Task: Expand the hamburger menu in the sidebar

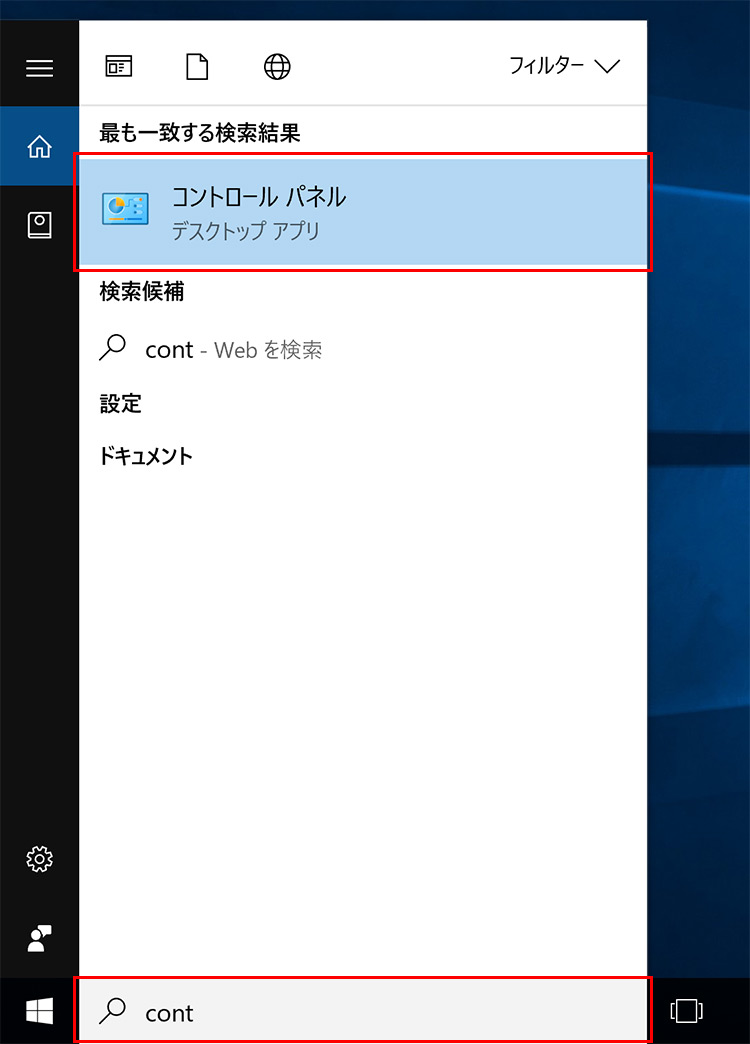Action: [39, 68]
